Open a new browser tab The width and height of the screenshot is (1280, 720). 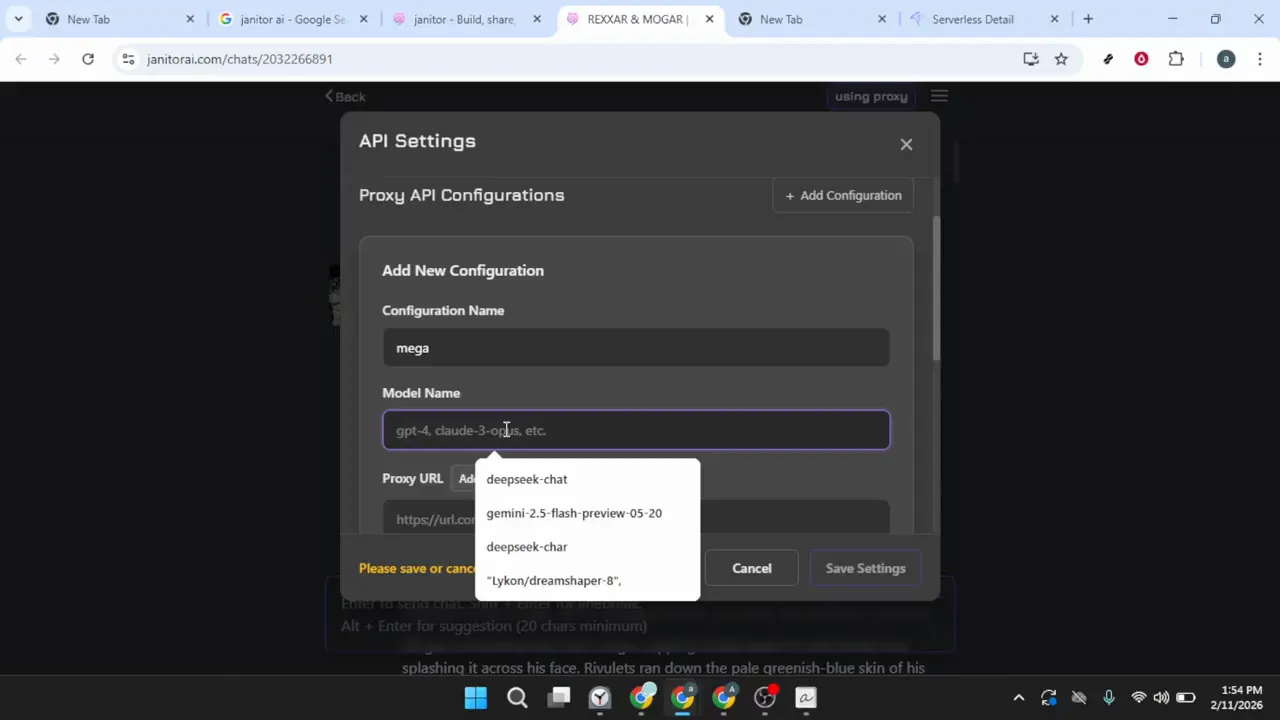1088,19
